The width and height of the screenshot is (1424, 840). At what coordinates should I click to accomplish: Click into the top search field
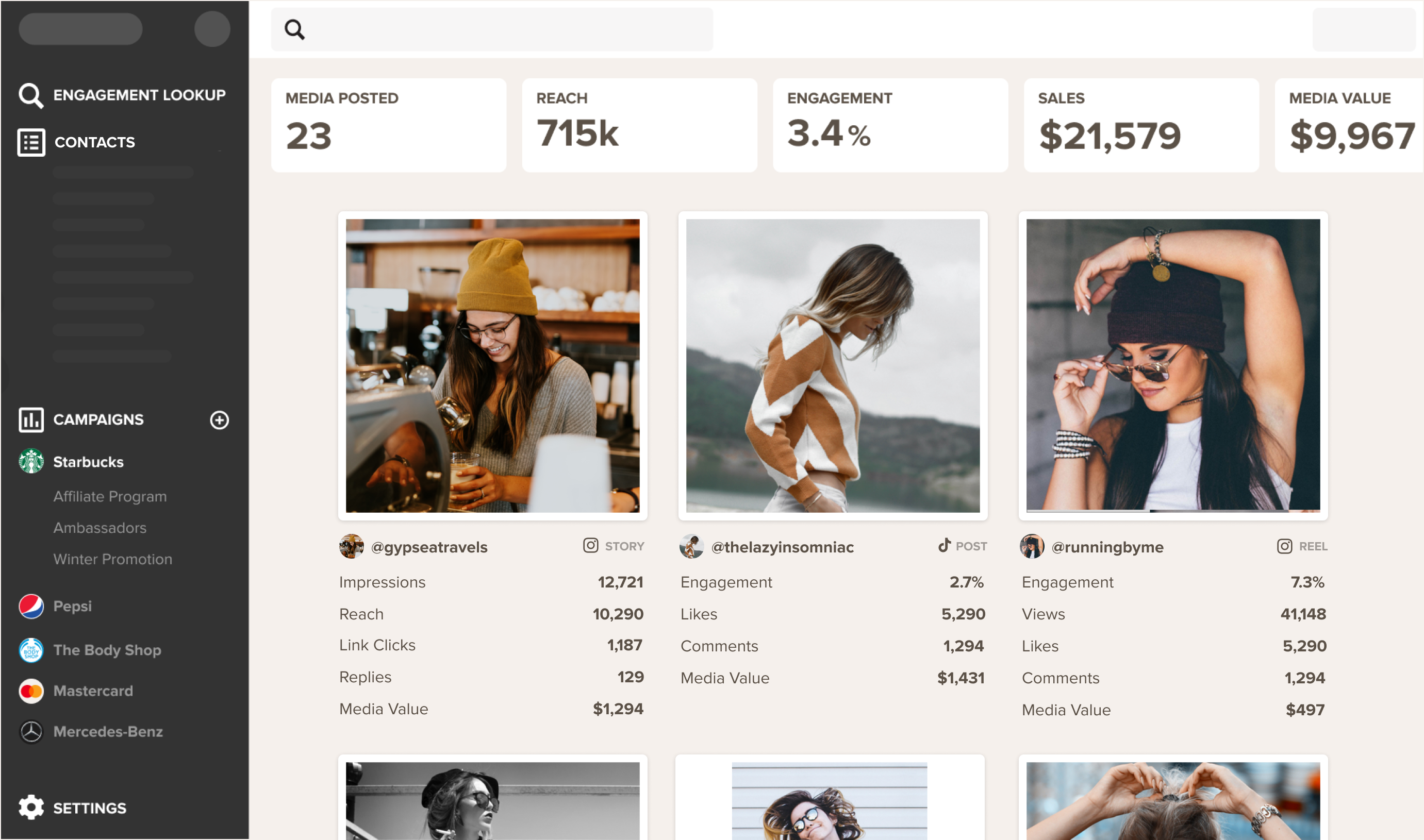(492, 29)
